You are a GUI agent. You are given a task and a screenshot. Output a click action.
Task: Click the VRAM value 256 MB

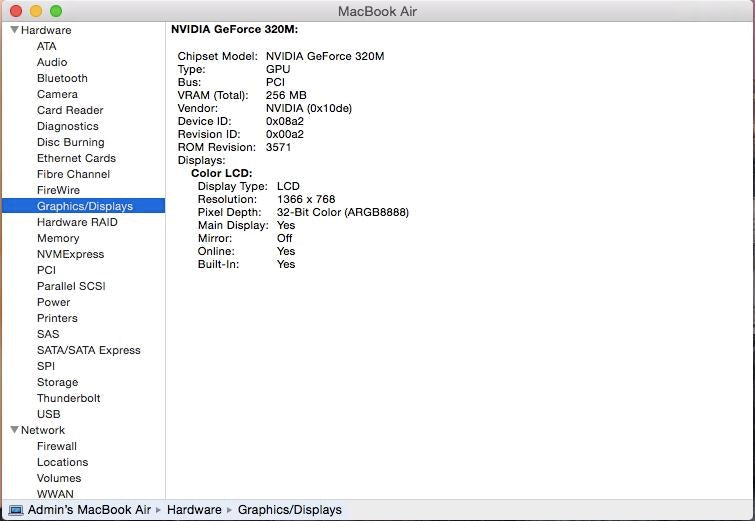[286, 95]
